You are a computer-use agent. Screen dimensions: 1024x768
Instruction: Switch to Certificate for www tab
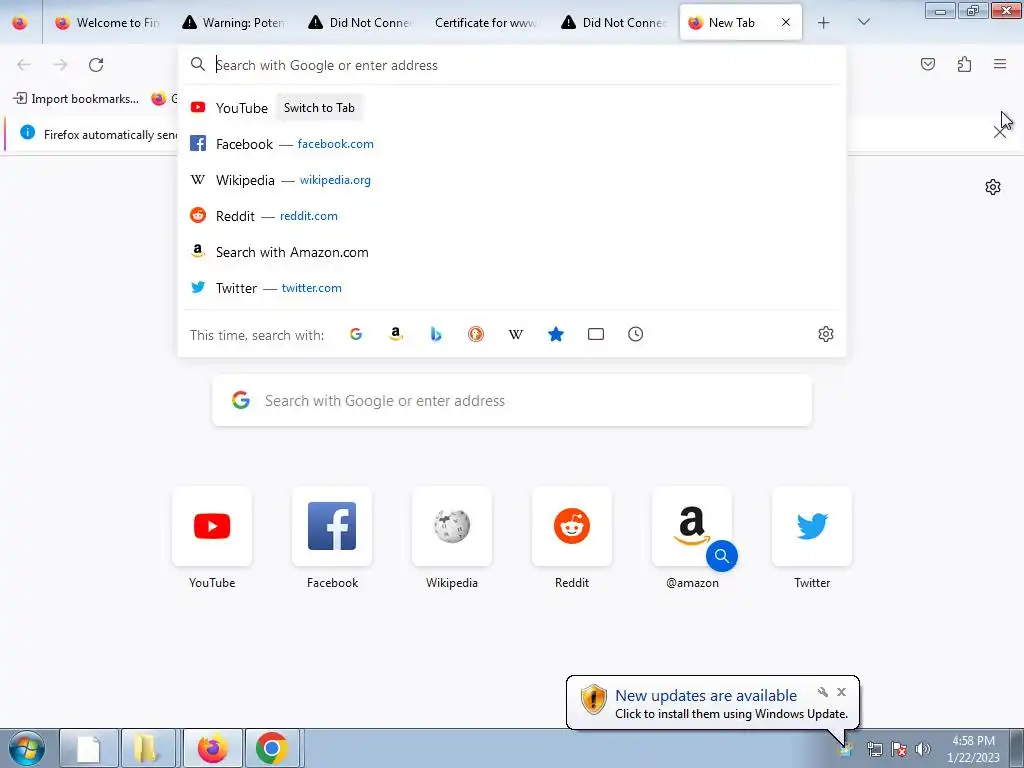[x=487, y=23]
